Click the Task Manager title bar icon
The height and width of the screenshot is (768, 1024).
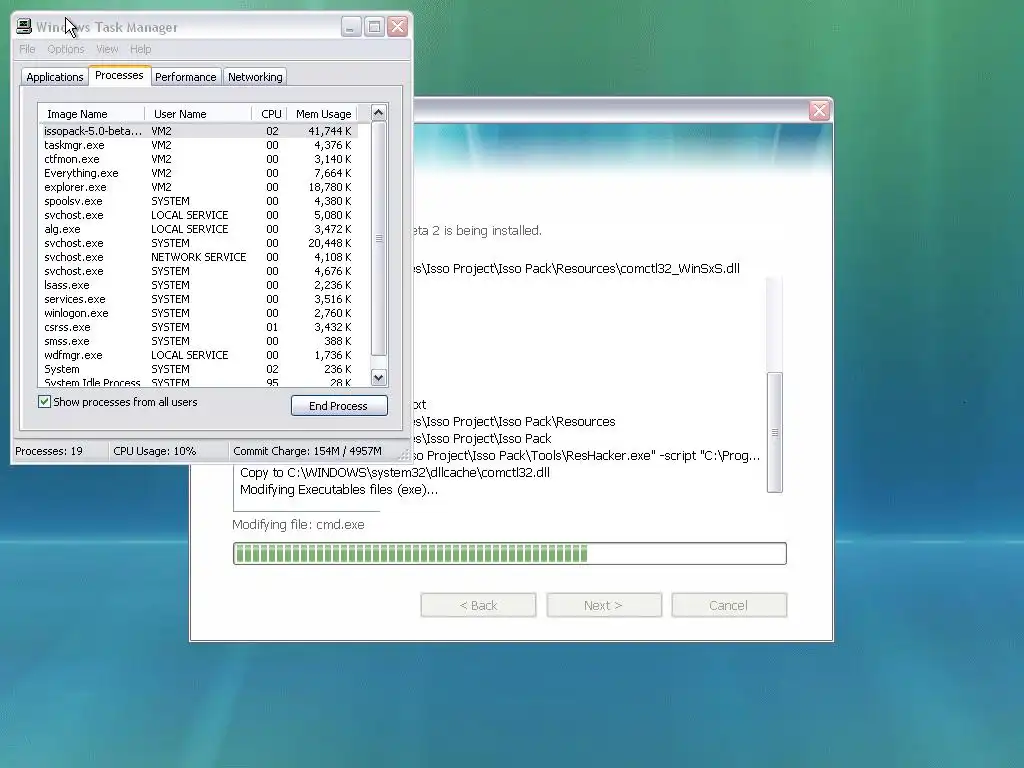[24, 26]
